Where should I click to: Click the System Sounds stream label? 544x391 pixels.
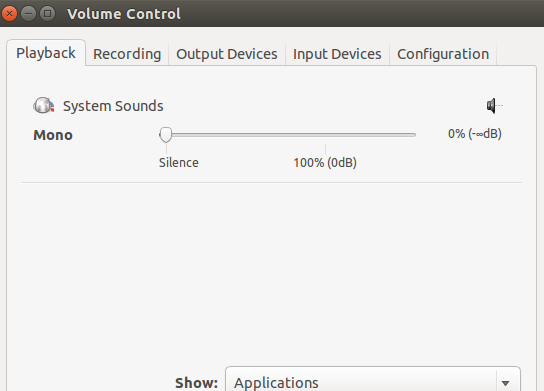pyautogui.click(x=113, y=106)
